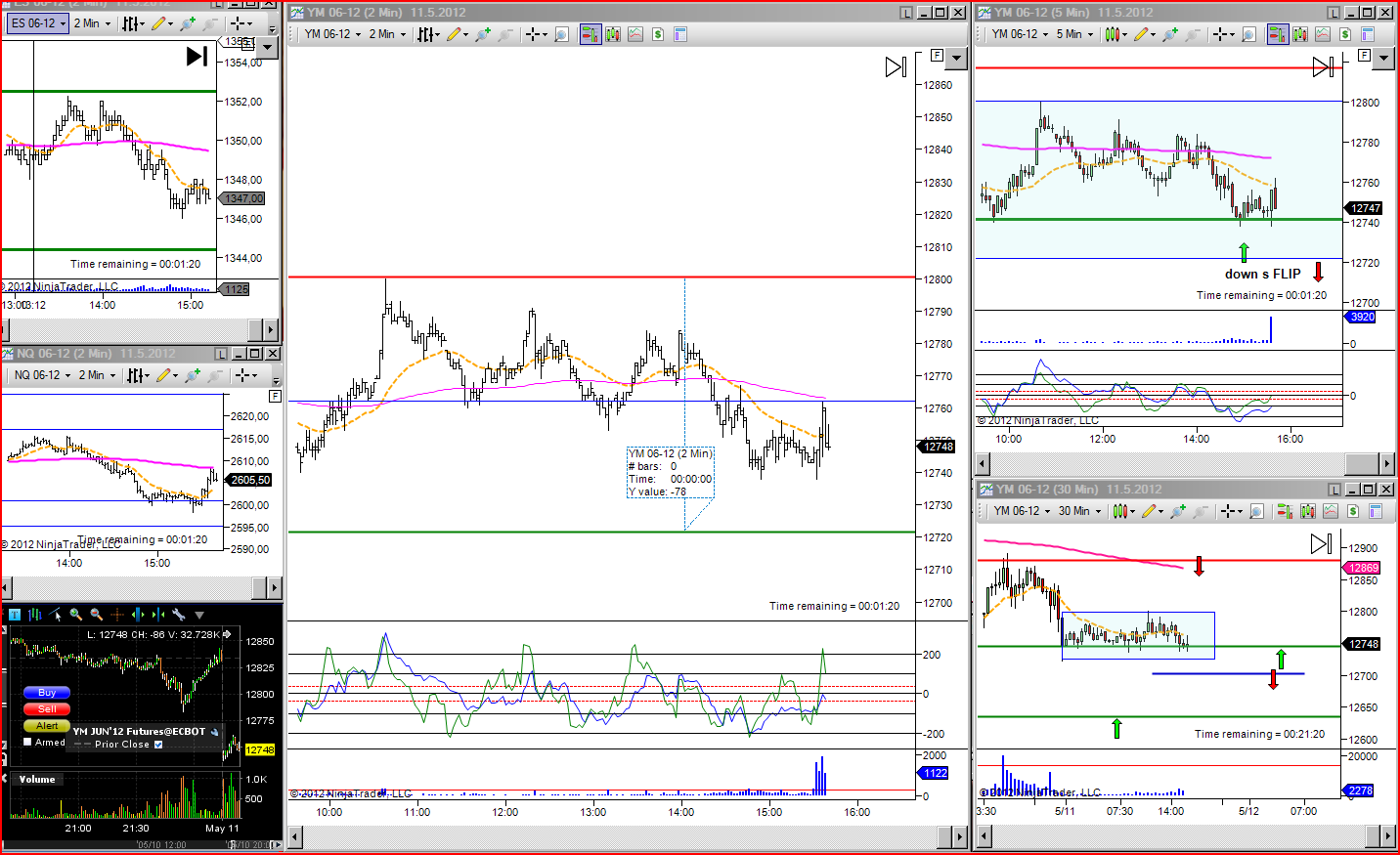Toggle link button L on YM 2 Min window
The width and height of the screenshot is (1400, 855).
pyautogui.click(x=906, y=13)
